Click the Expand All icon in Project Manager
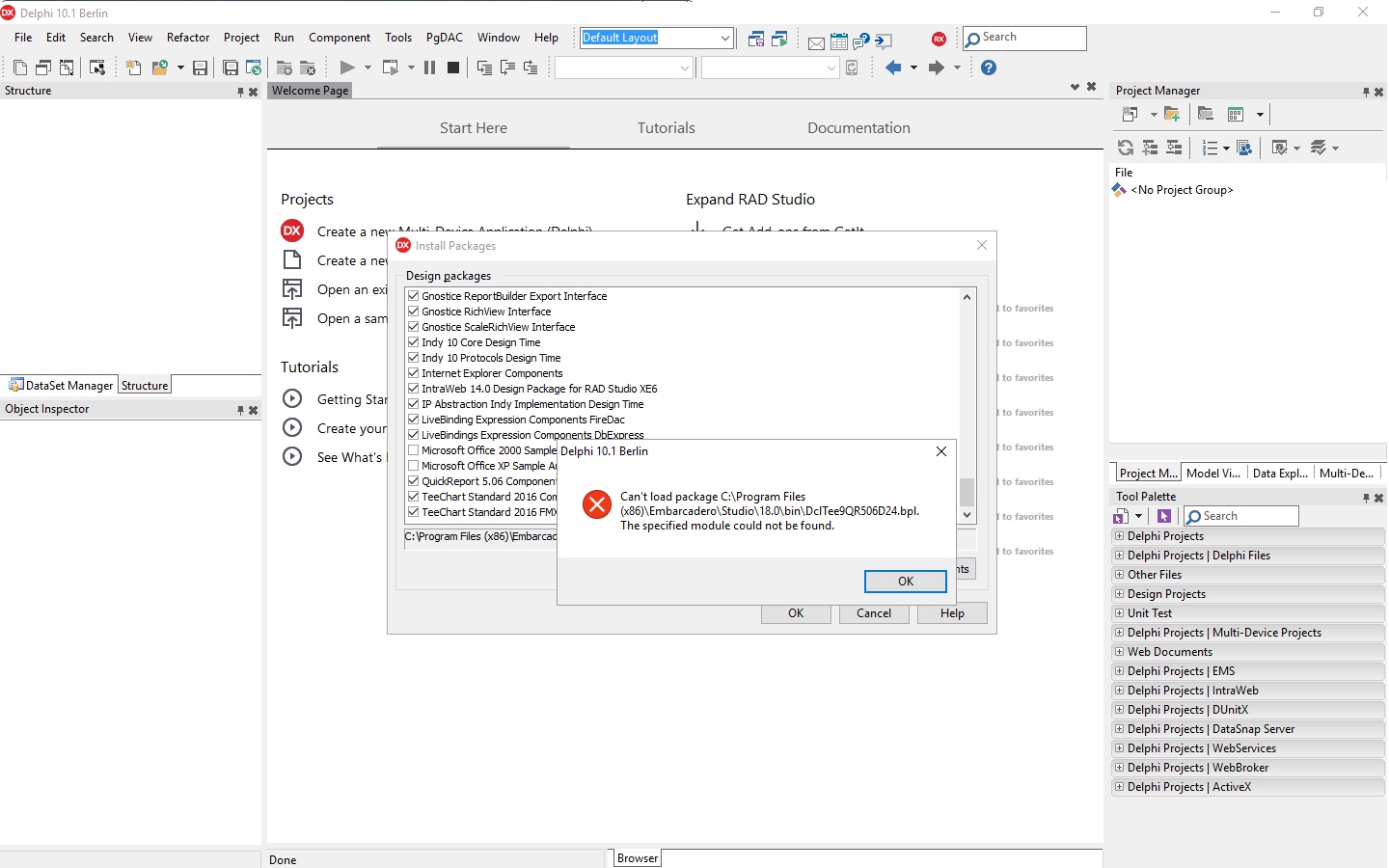Viewport: 1389px width, 868px height. point(1151,148)
